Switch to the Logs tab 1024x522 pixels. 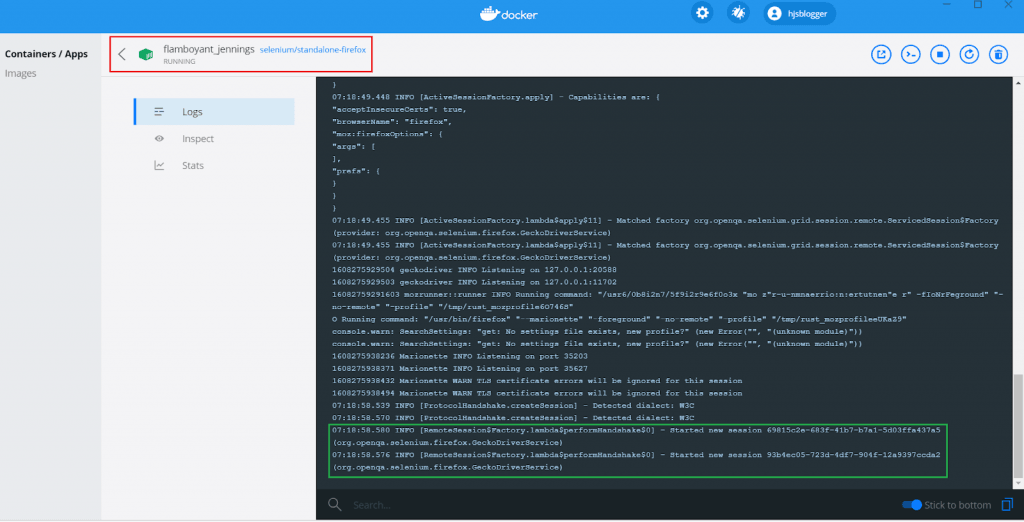click(x=192, y=112)
